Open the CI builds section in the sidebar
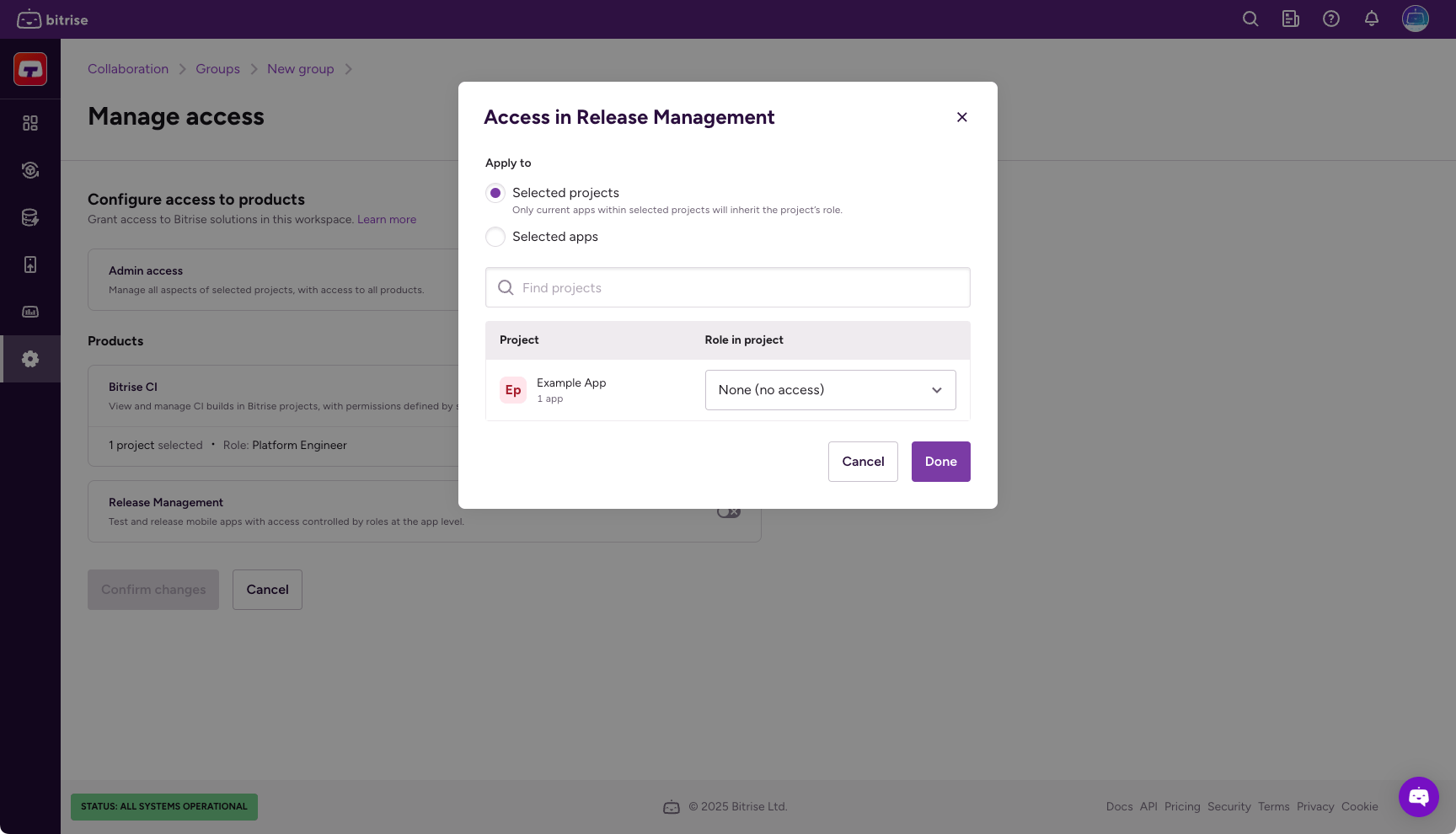The image size is (1456, 834). coord(30,169)
